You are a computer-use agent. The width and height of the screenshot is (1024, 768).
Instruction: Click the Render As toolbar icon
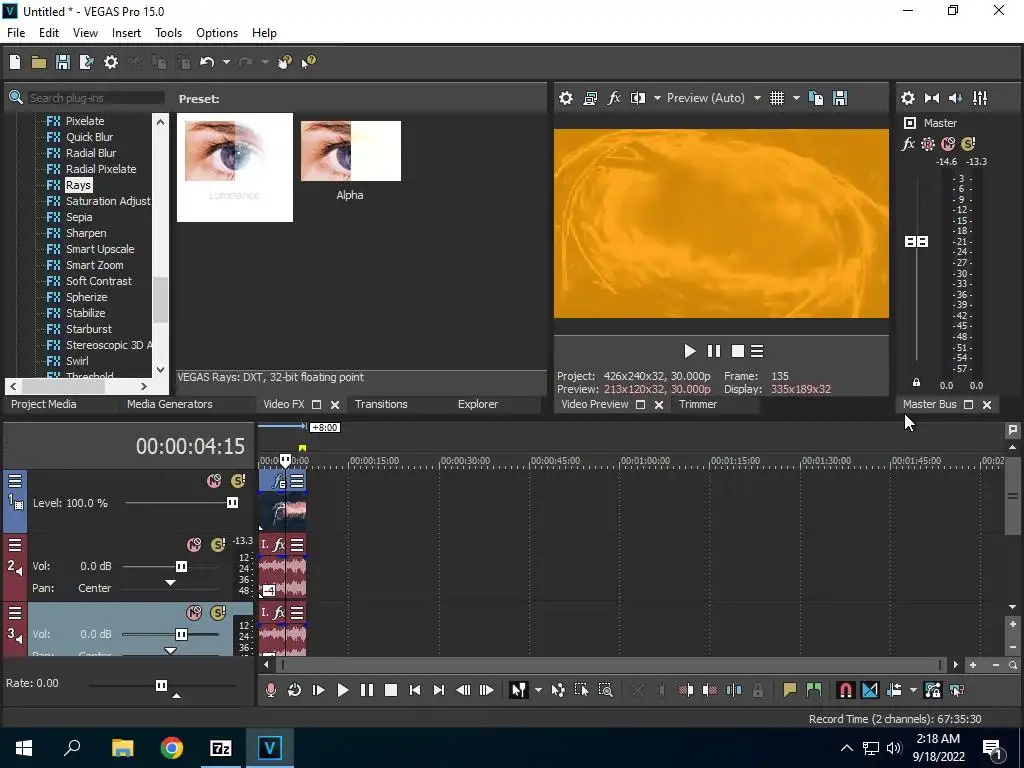point(87,62)
